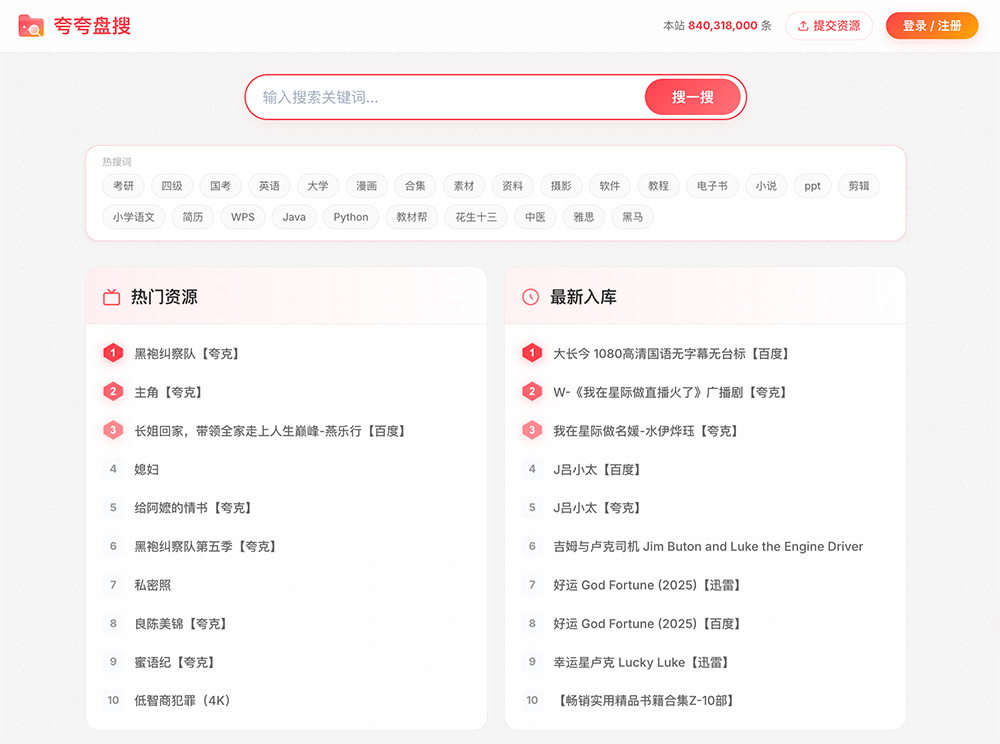This screenshot has height=744, width=1000.
Task: Select the Java hot search tag
Action: pyautogui.click(x=294, y=217)
